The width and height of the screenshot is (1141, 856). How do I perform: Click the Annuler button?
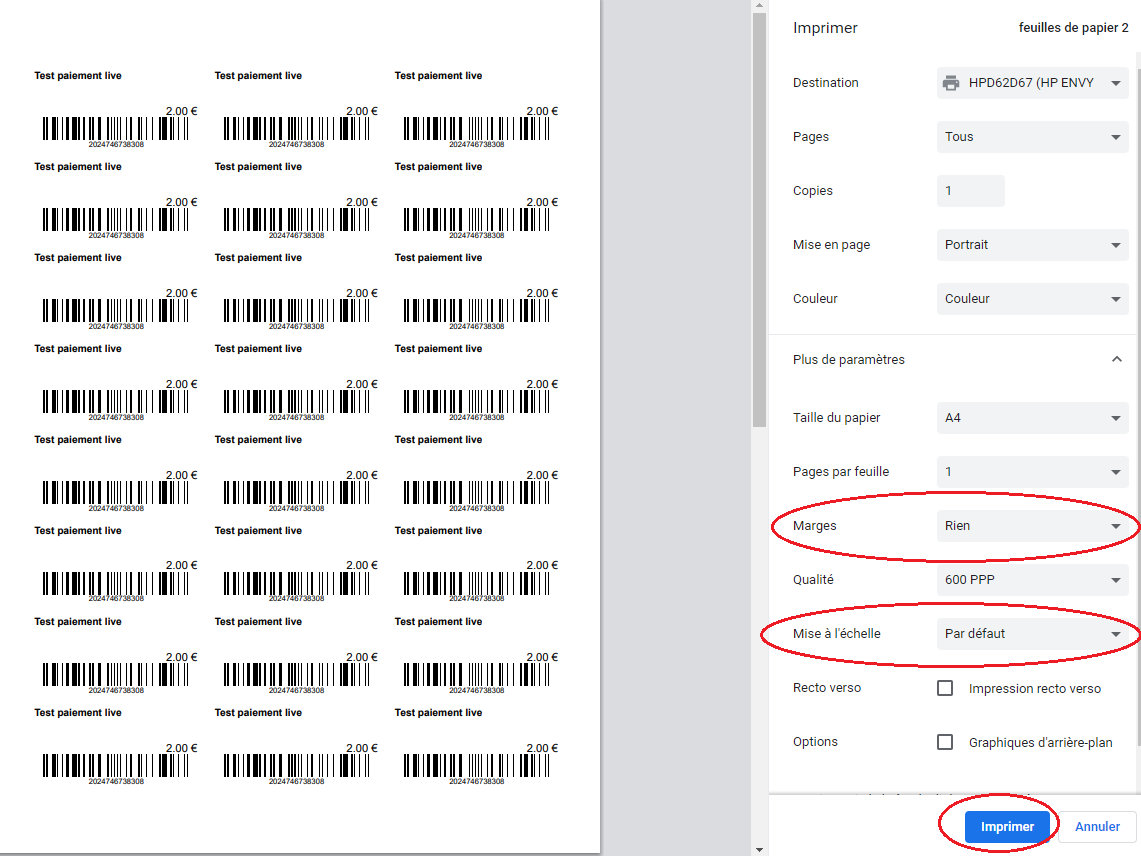point(1097,827)
